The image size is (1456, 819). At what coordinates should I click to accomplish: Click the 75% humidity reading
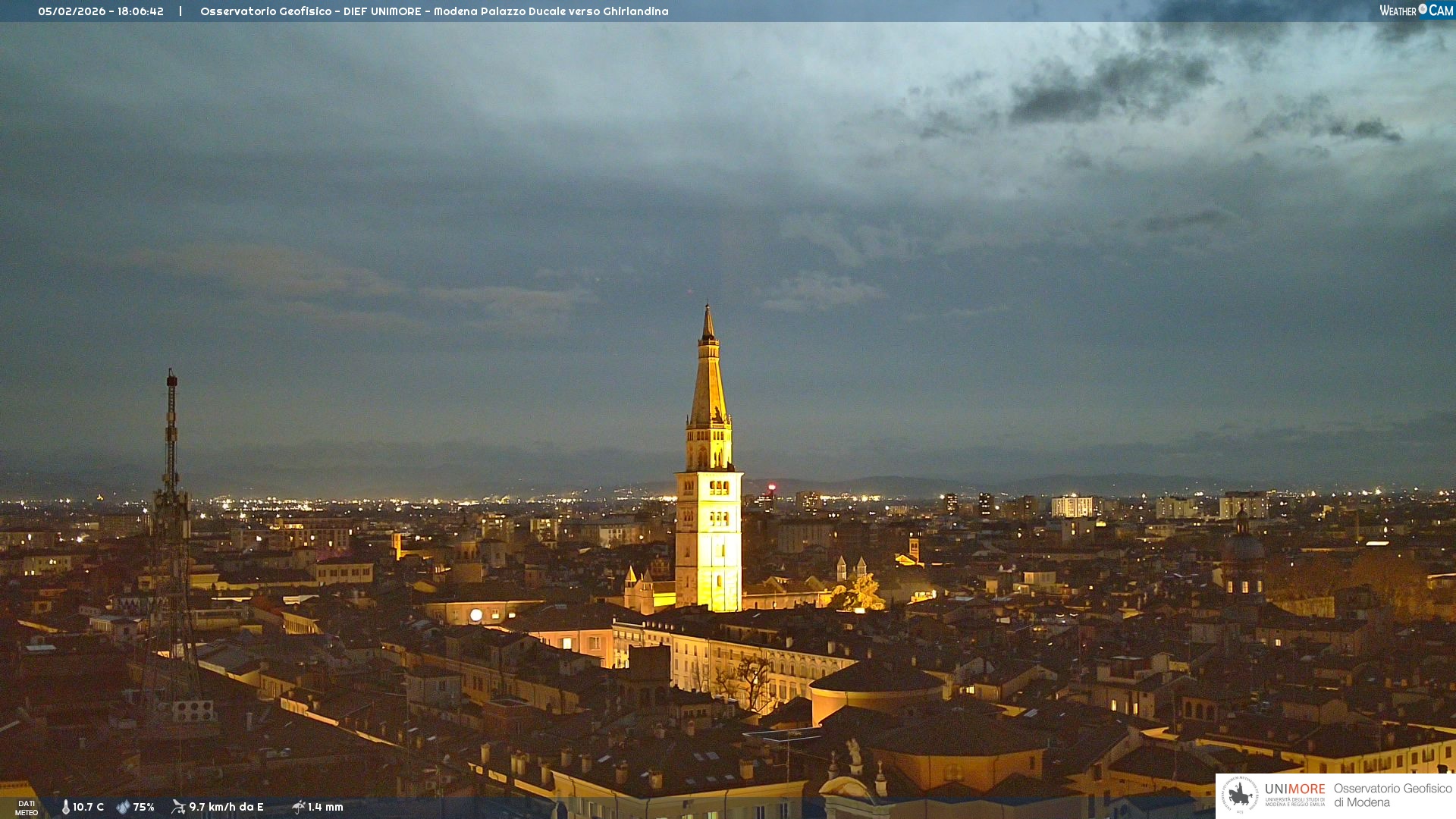143,807
